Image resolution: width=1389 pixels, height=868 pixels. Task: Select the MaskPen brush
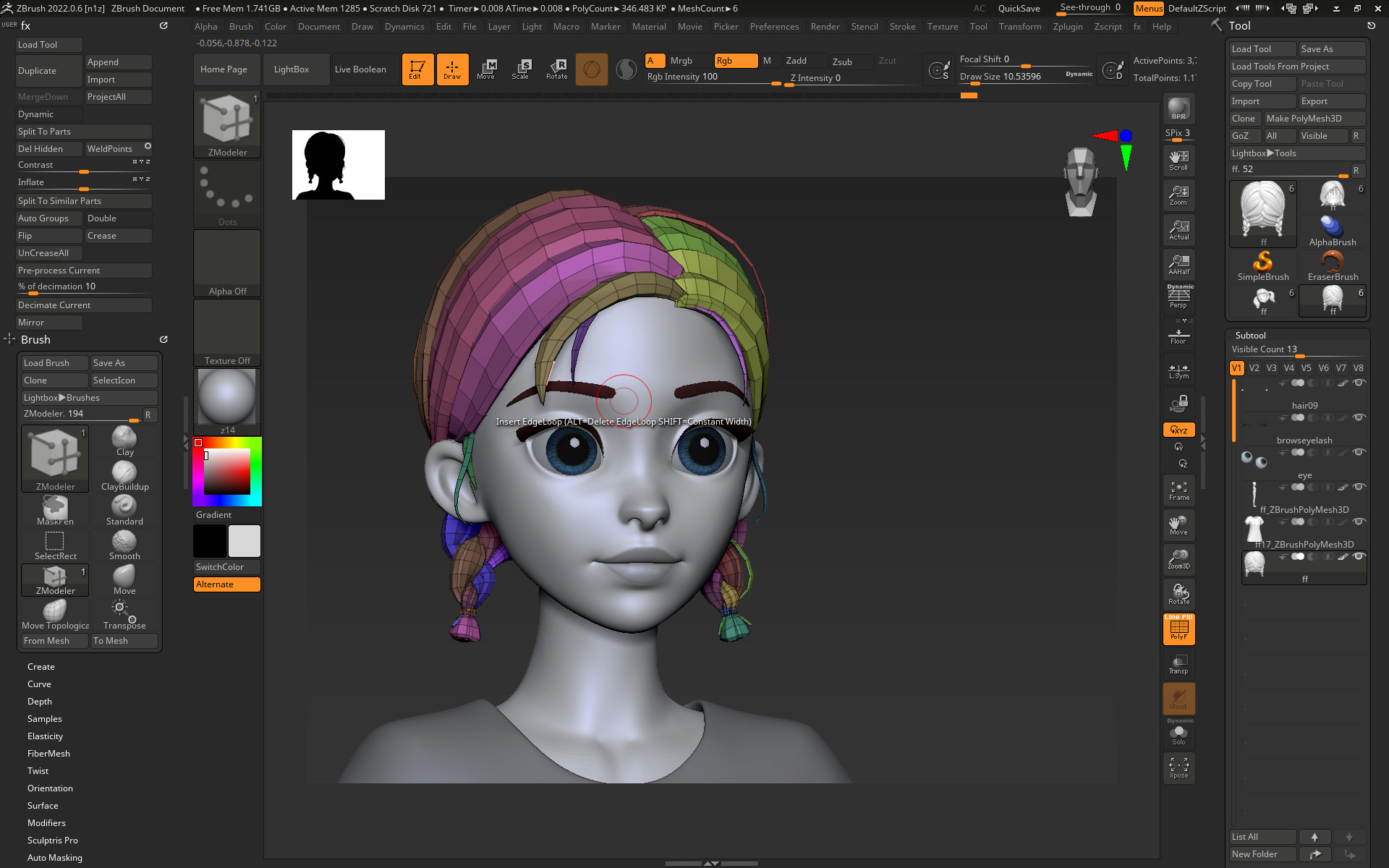click(x=55, y=511)
